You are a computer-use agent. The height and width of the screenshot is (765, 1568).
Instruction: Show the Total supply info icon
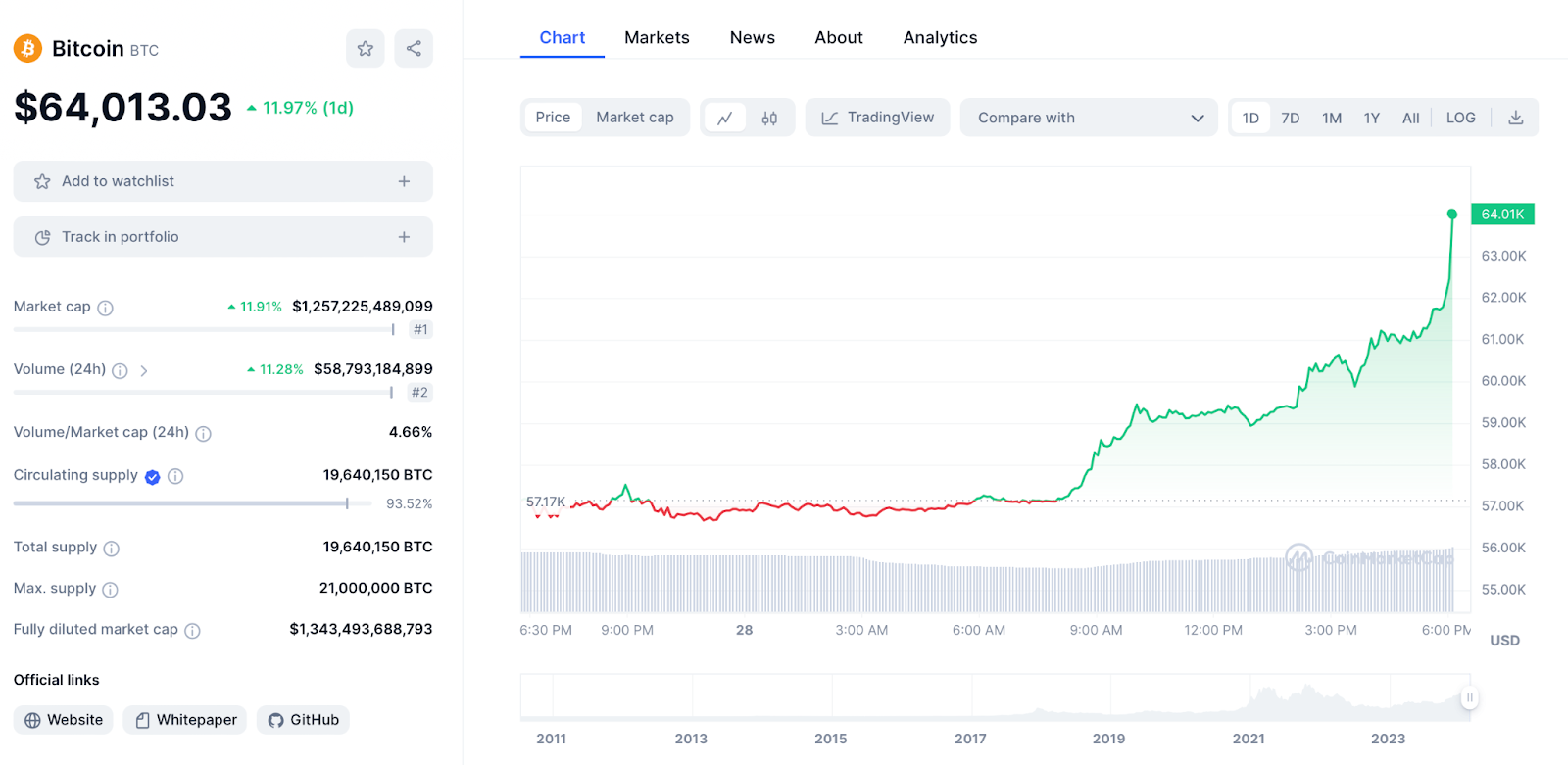(x=112, y=549)
